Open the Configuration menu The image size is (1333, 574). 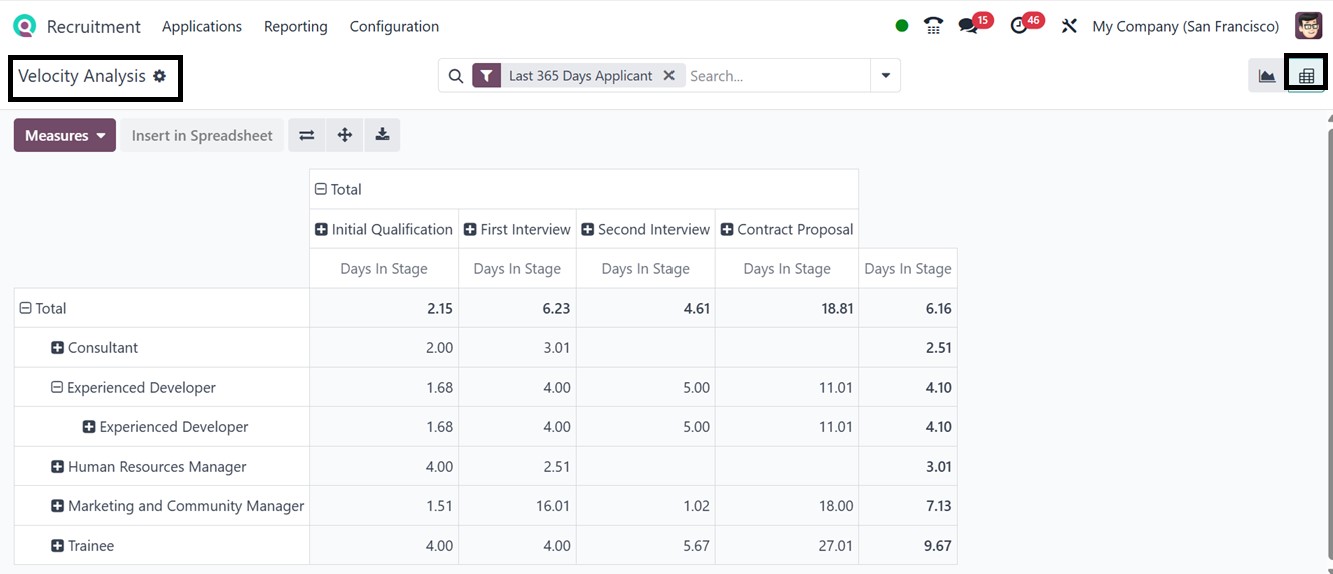pyautogui.click(x=394, y=26)
